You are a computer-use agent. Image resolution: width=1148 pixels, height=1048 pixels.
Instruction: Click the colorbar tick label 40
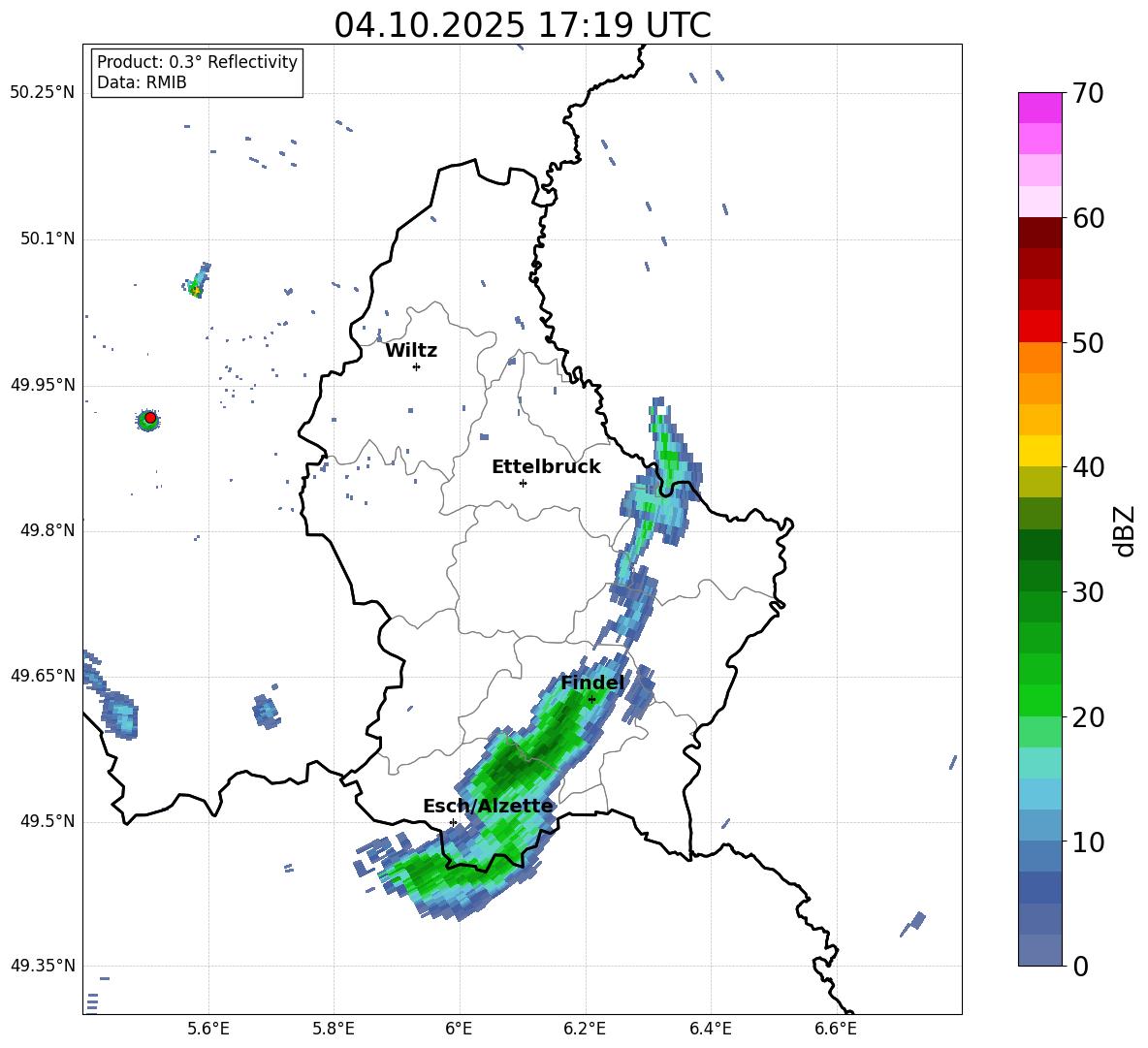point(1088,467)
